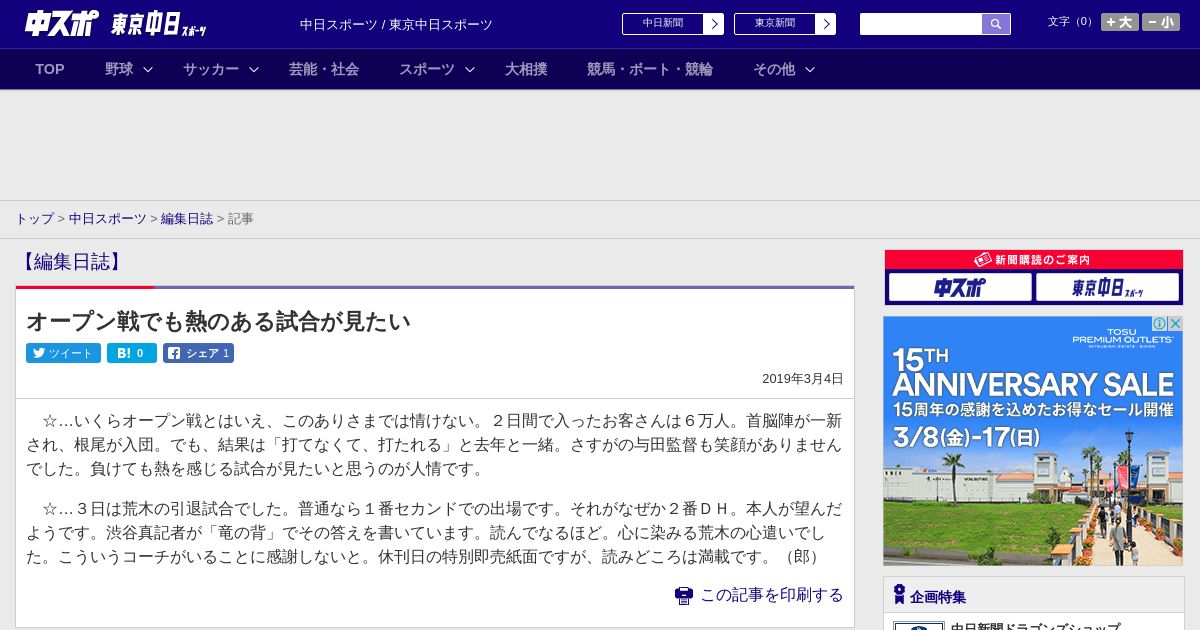Increase text size with ＋大 button
The width and height of the screenshot is (1200, 630).
click(1120, 22)
